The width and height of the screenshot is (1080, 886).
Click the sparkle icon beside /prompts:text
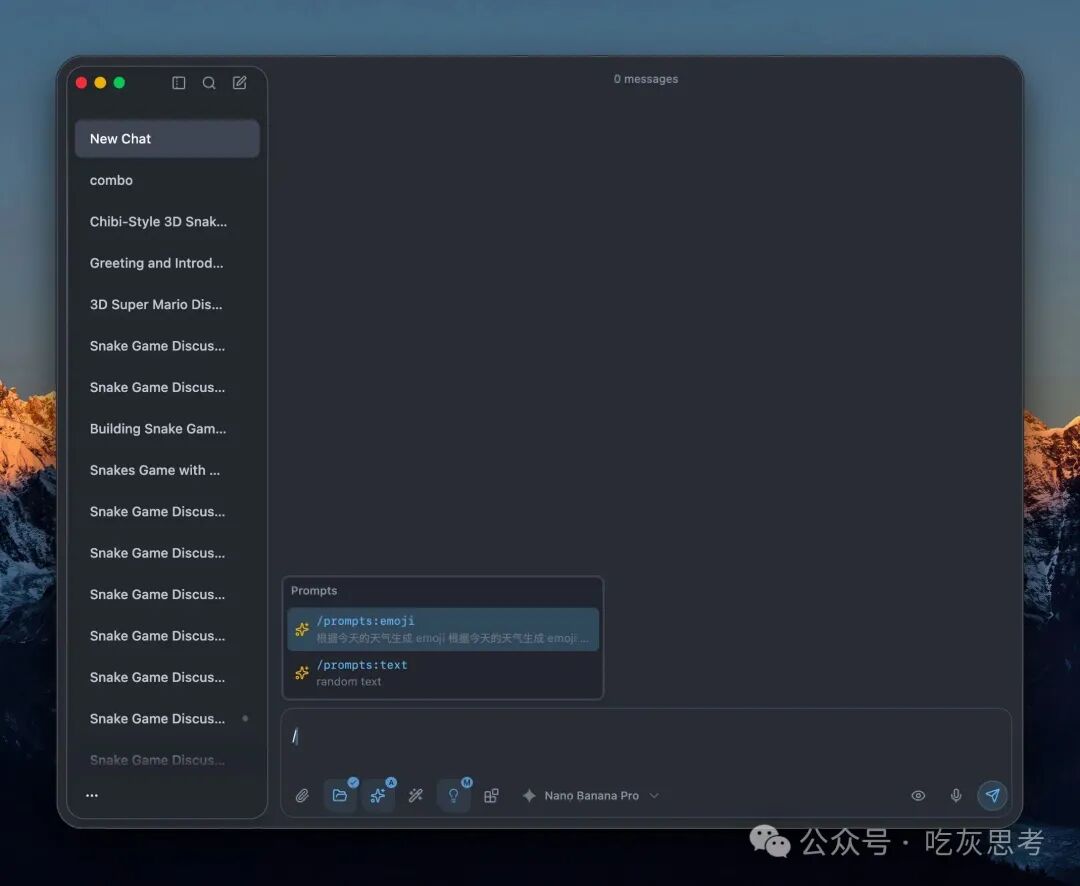pos(302,673)
